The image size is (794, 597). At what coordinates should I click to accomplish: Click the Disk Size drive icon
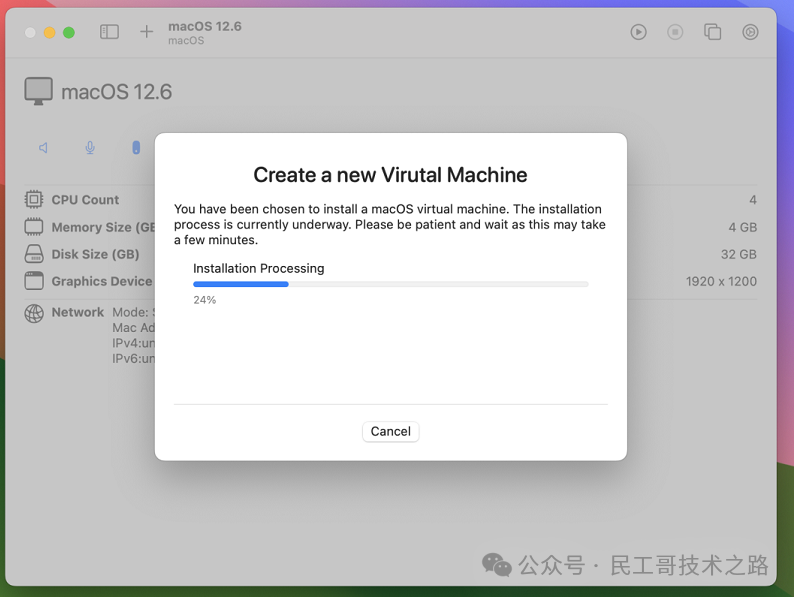[x=34, y=254]
